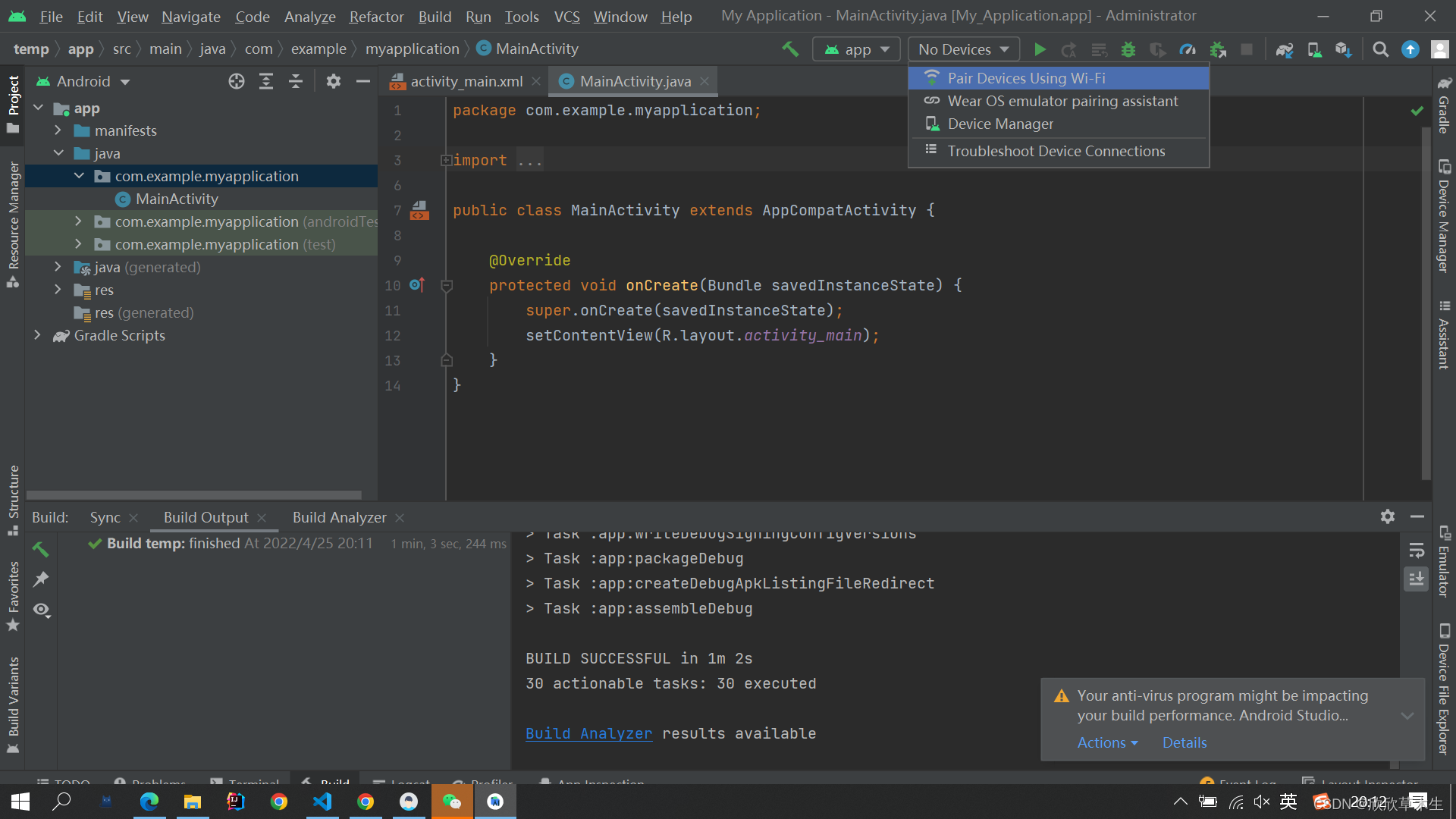Image resolution: width=1456 pixels, height=819 pixels.
Task: Click the Make Project hammer icon
Action: (x=790, y=49)
